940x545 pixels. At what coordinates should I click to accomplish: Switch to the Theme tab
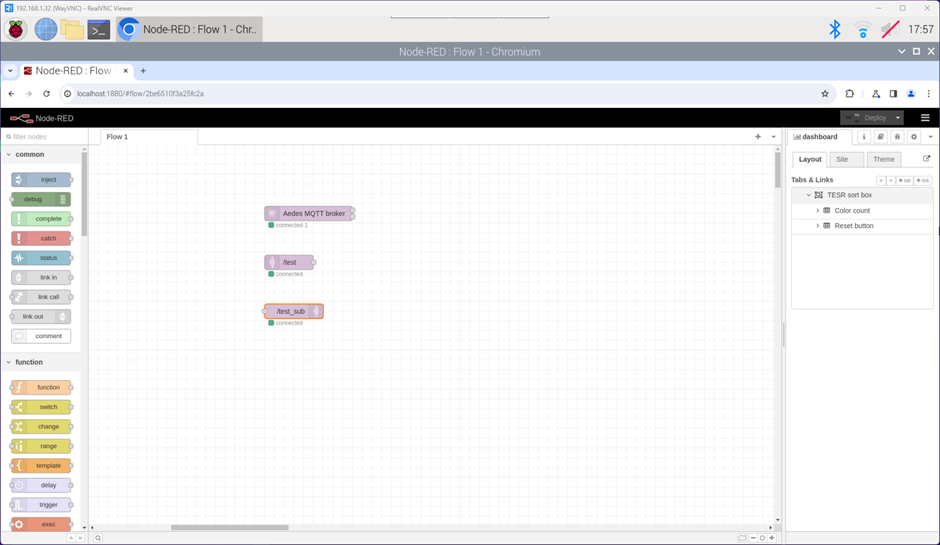[883, 159]
